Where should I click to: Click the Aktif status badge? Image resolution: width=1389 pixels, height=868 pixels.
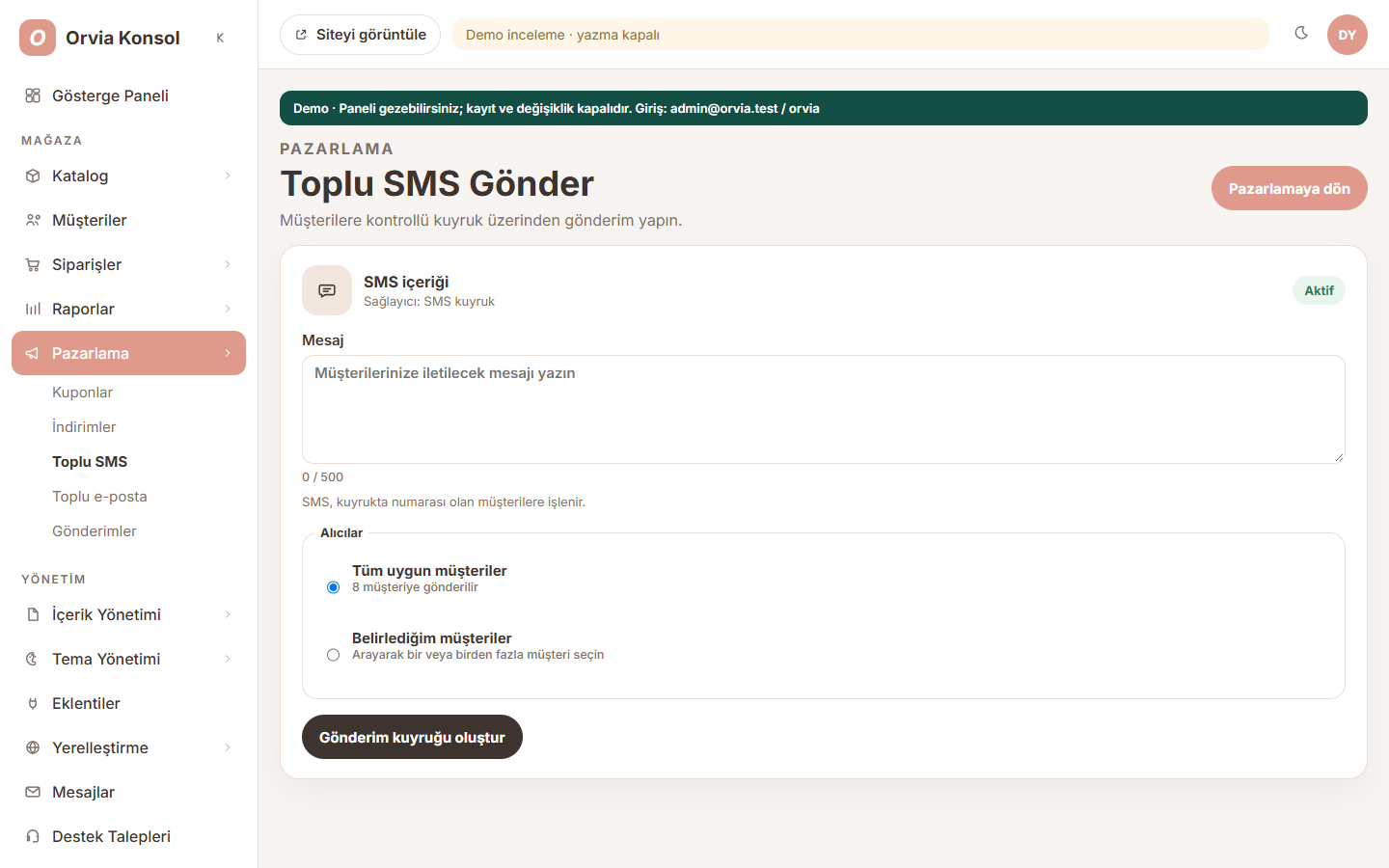click(x=1319, y=290)
